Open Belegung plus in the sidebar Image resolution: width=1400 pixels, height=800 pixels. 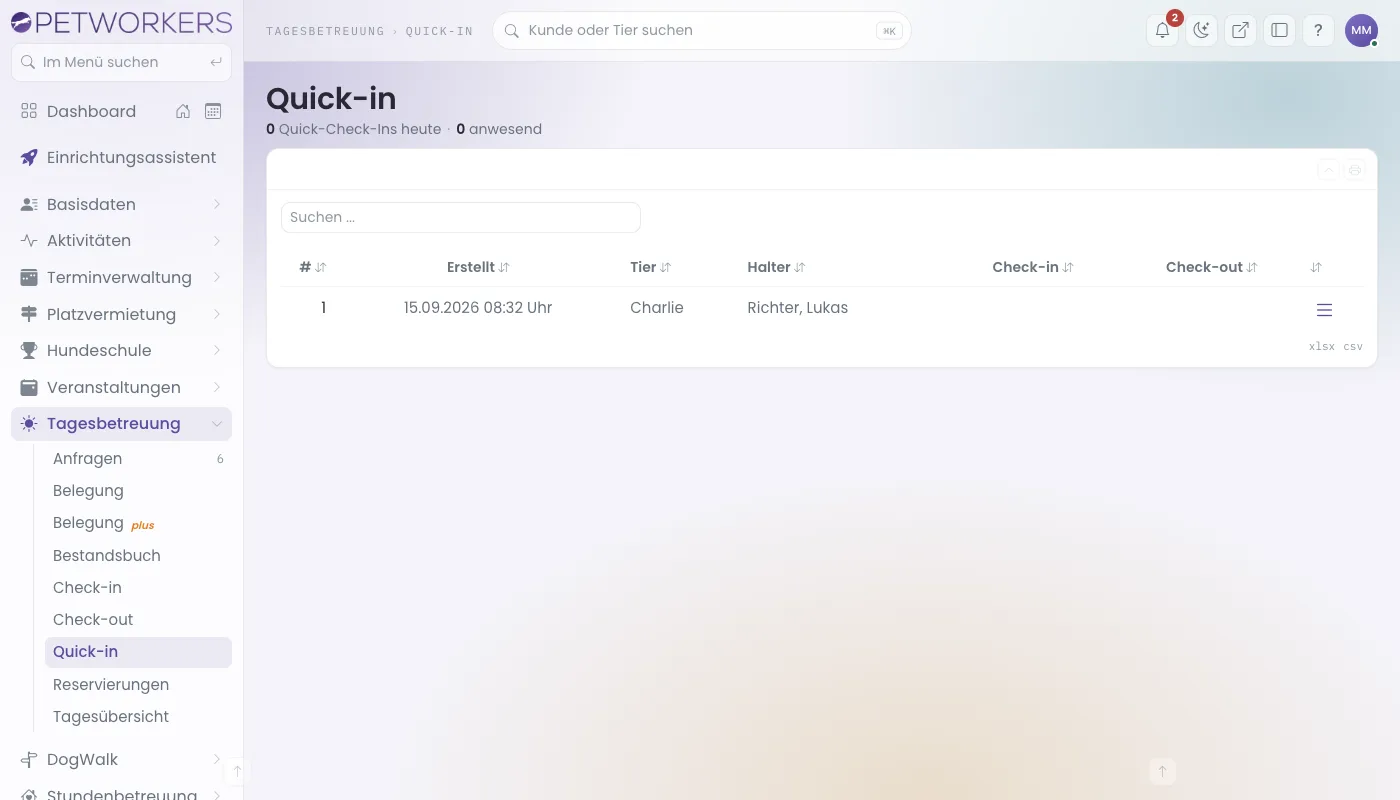pyautogui.click(x=138, y=523)
